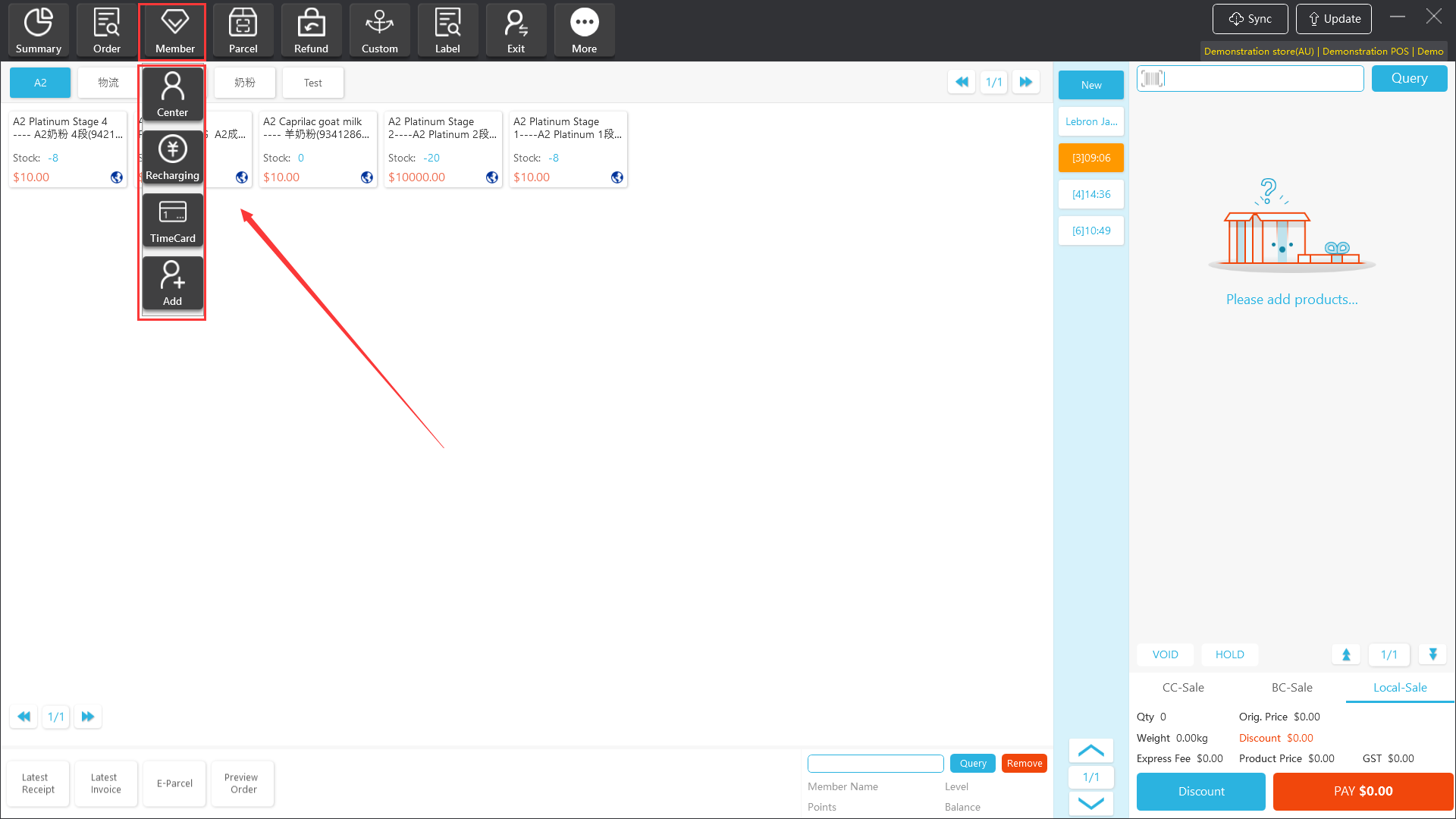Click the HOLD button
This screenshot has width=1456, height=819.
(x=1229, y=654)
